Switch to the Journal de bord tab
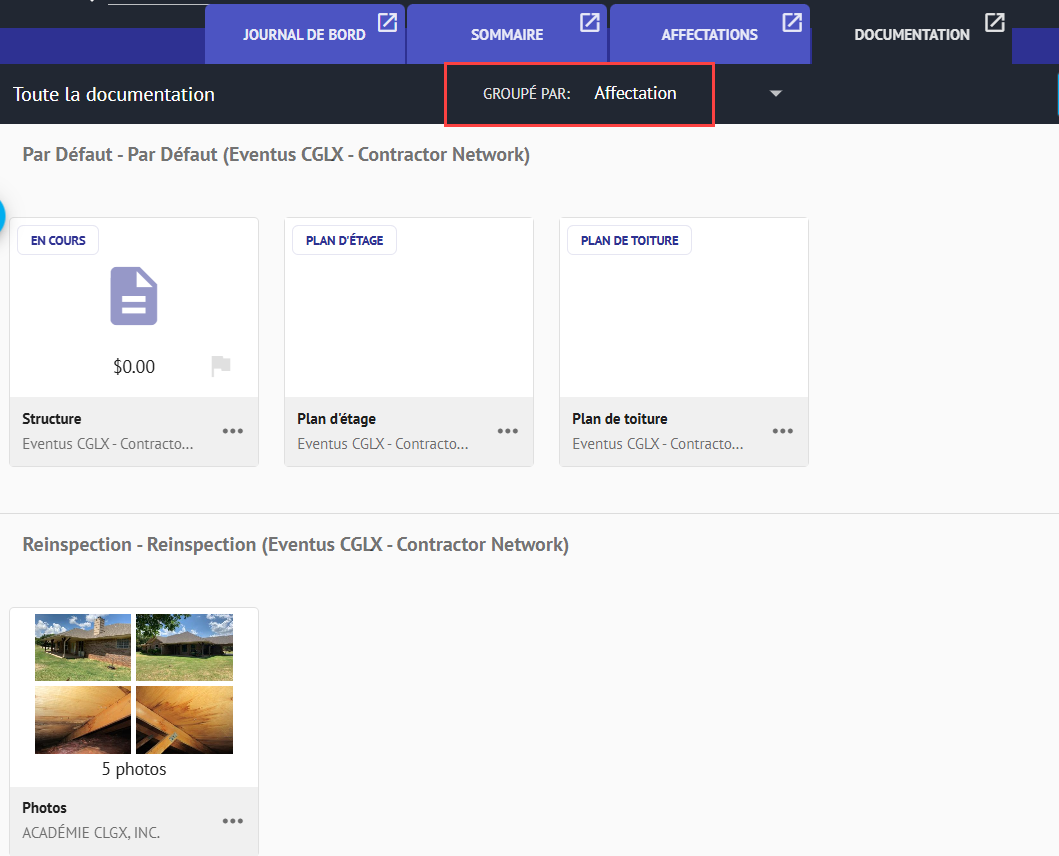The image size is (1059, 856). tap(305, 34)
